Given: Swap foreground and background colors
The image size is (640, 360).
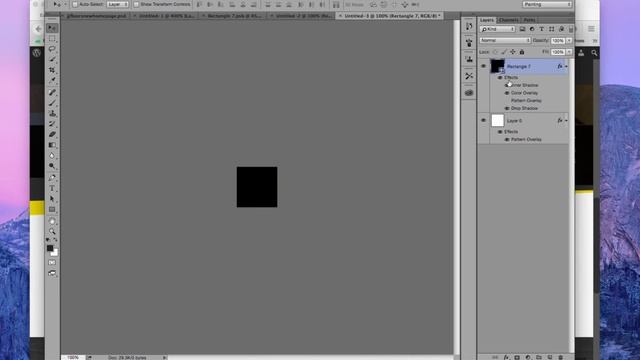Looking at the screenshot, I should [56, 240].
